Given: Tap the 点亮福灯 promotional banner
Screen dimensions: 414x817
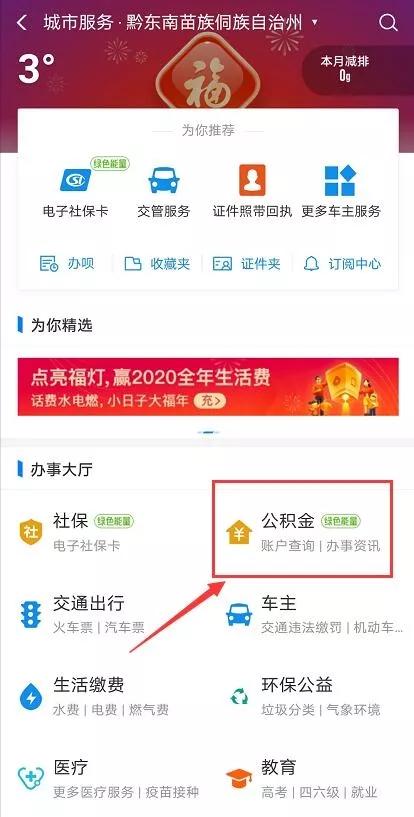Looking at the screenshot, I should click(208, 387).
